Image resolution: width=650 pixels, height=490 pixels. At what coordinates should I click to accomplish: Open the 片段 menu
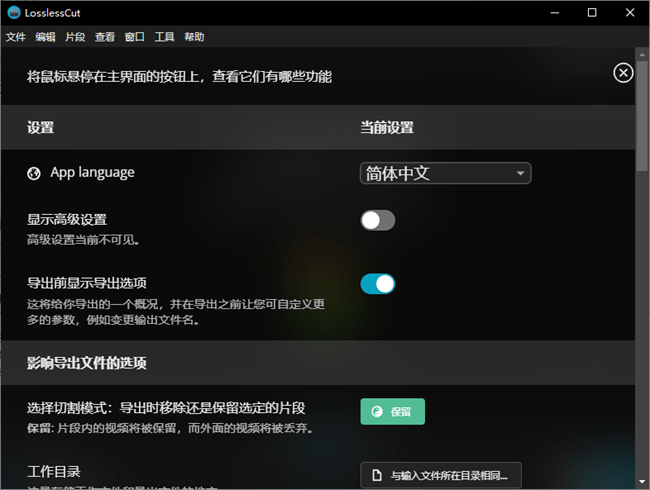click(x=75, y=37)
